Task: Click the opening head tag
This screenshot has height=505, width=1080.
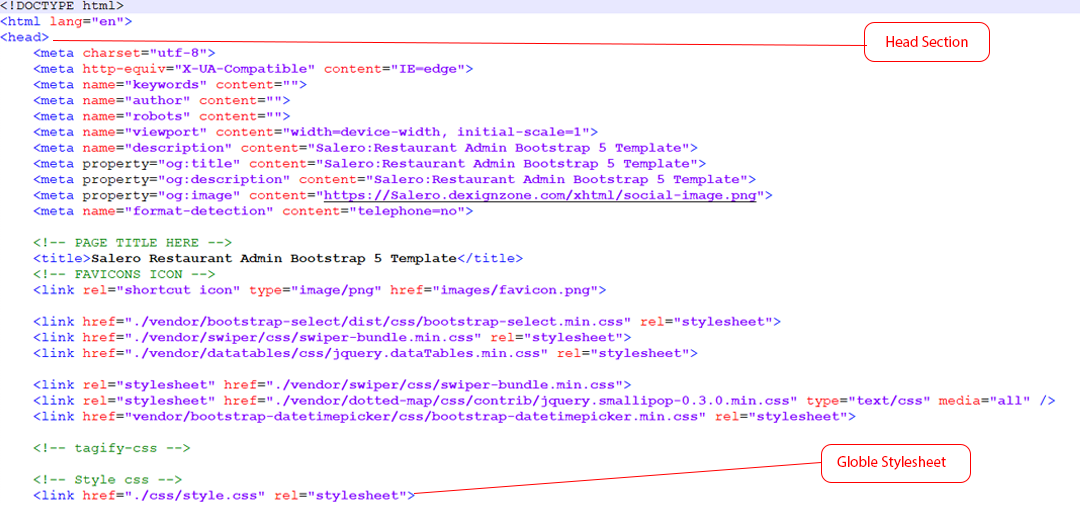Action: pyautogui.click(x=25, y=37)
